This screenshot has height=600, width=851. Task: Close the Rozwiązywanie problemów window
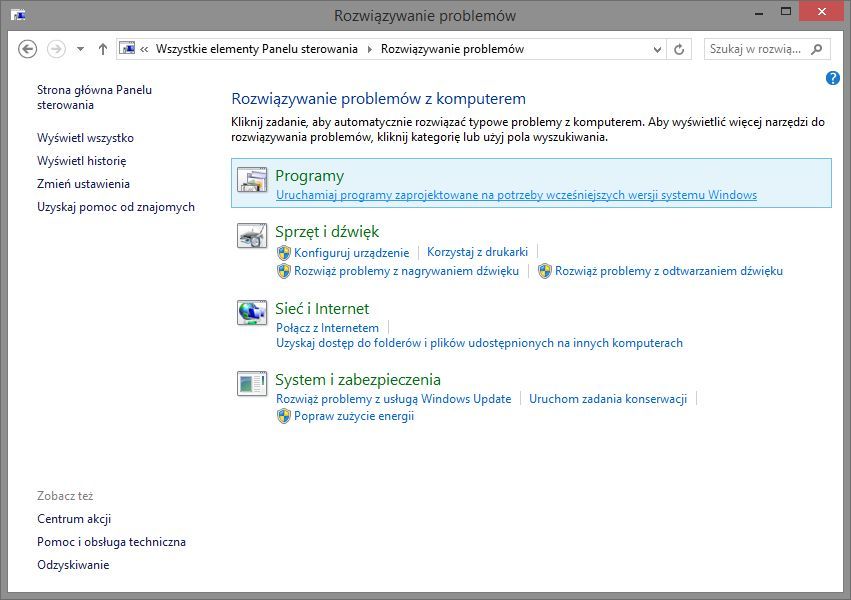(821, 11)
